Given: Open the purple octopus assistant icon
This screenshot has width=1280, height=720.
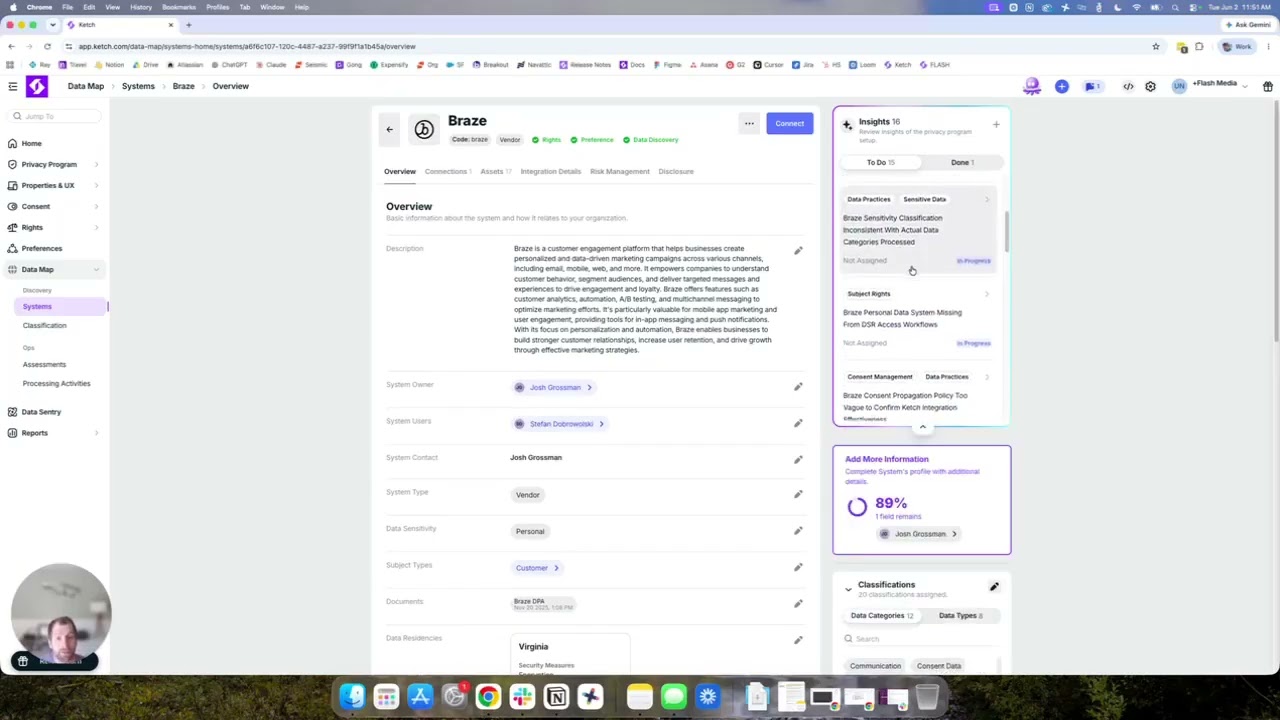Looking at the screenshot, I should click(x=1032, y=87).
